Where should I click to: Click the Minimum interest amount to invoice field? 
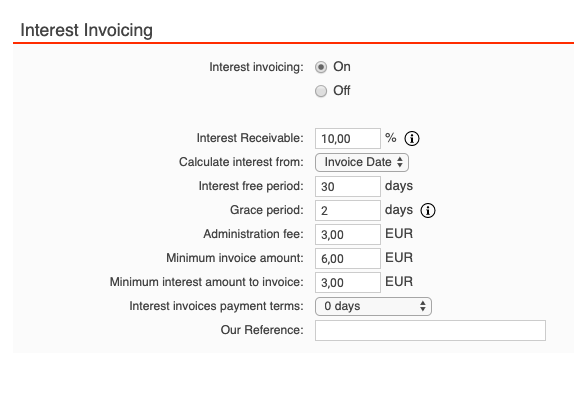tap(348, 283)
